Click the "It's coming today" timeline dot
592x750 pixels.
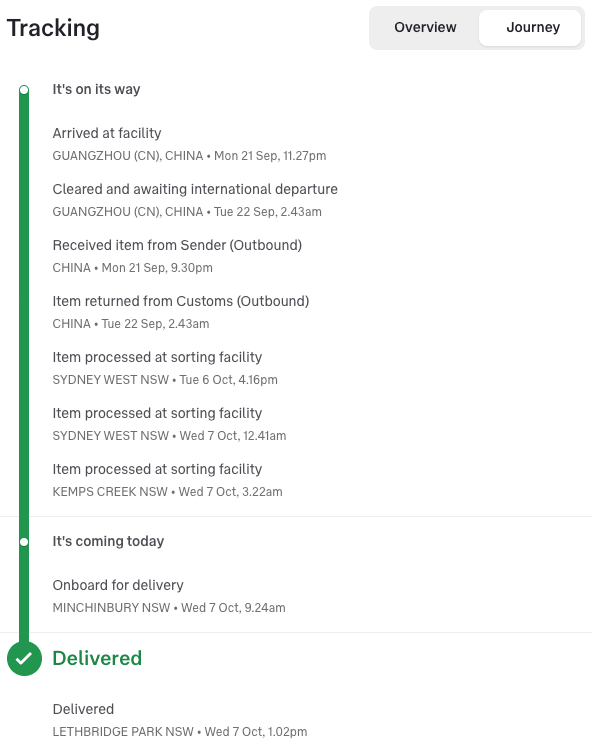pos(24,542)
